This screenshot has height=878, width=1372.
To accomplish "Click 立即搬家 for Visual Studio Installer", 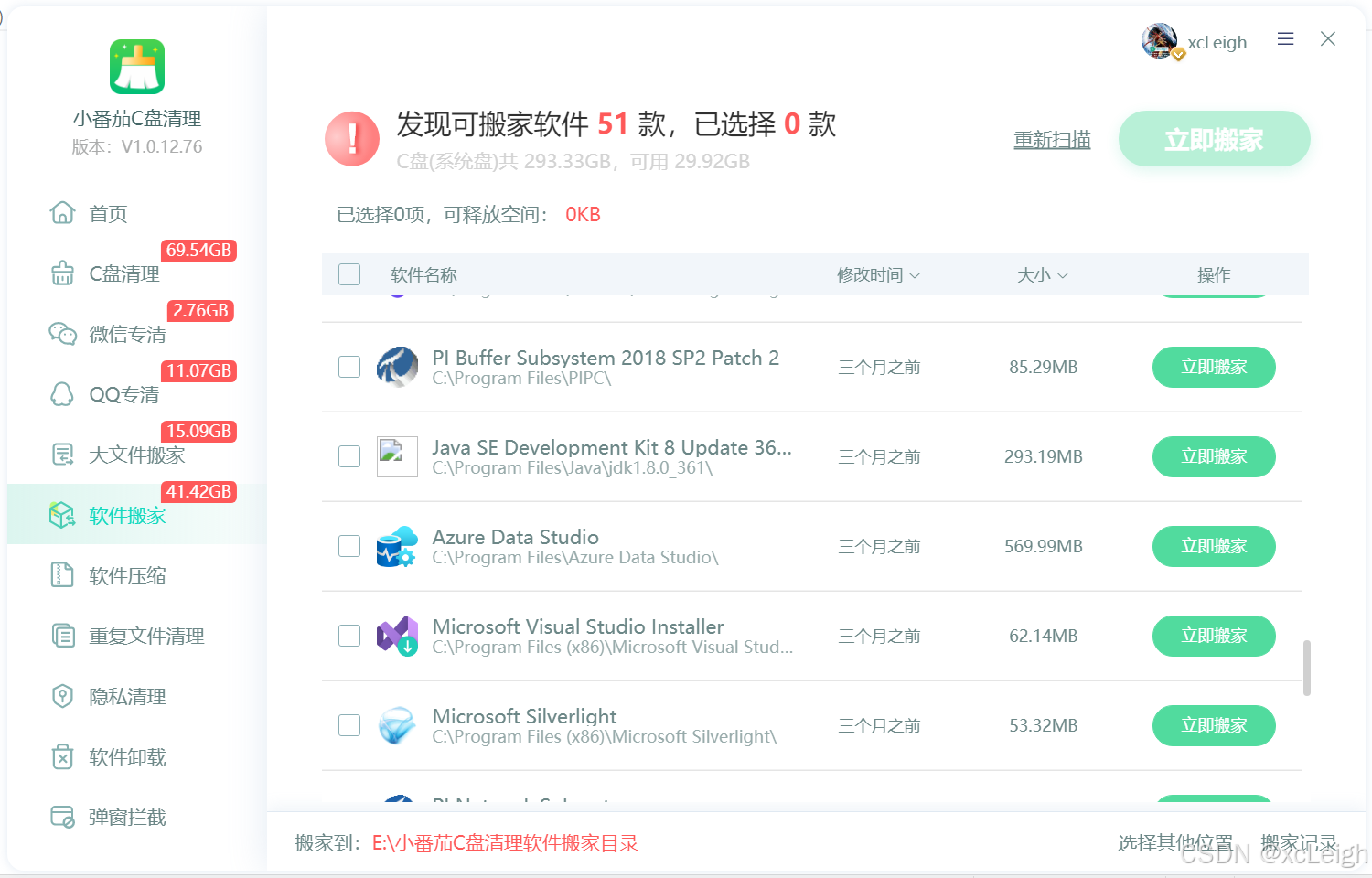I will pyautogui.click(x=1214, y=636).
